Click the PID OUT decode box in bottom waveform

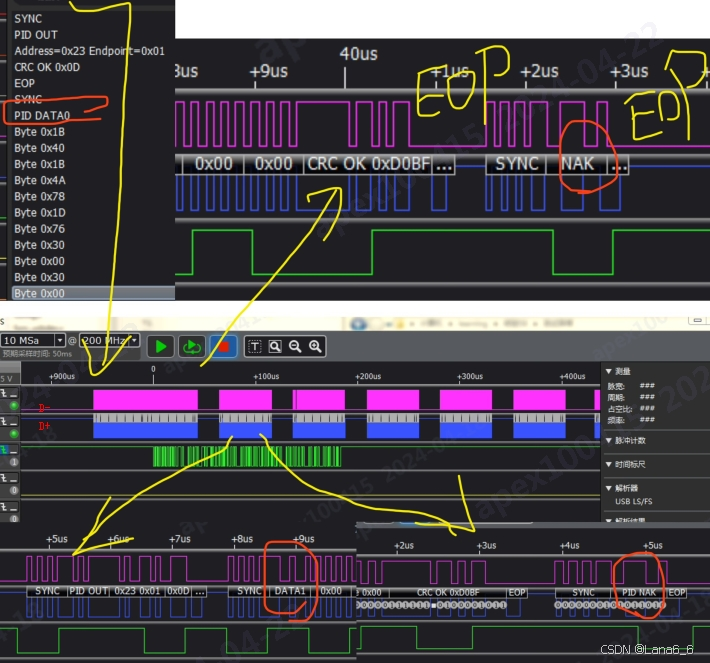88,591
